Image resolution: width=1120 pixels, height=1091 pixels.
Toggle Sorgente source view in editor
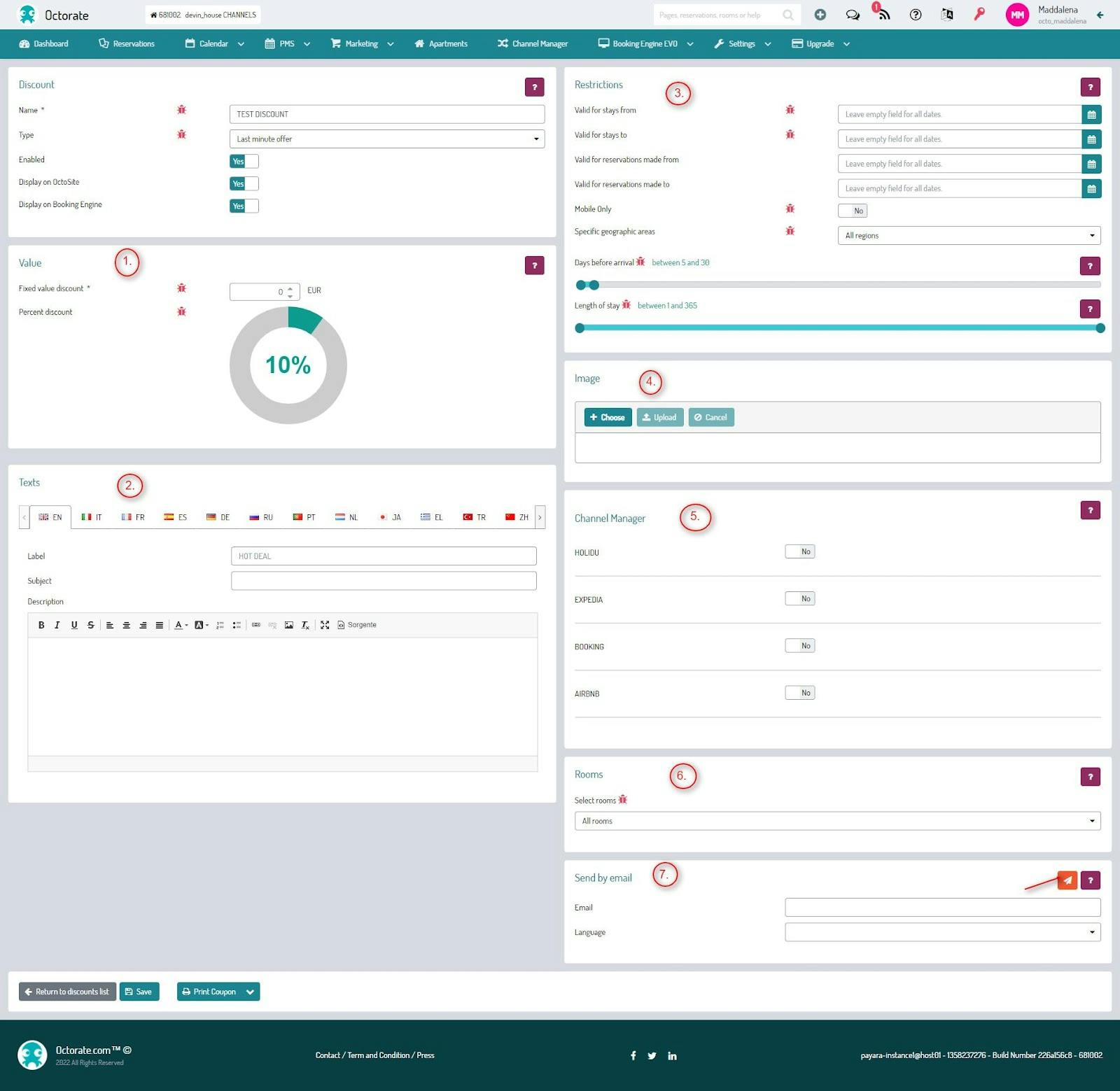click(357, 625)
